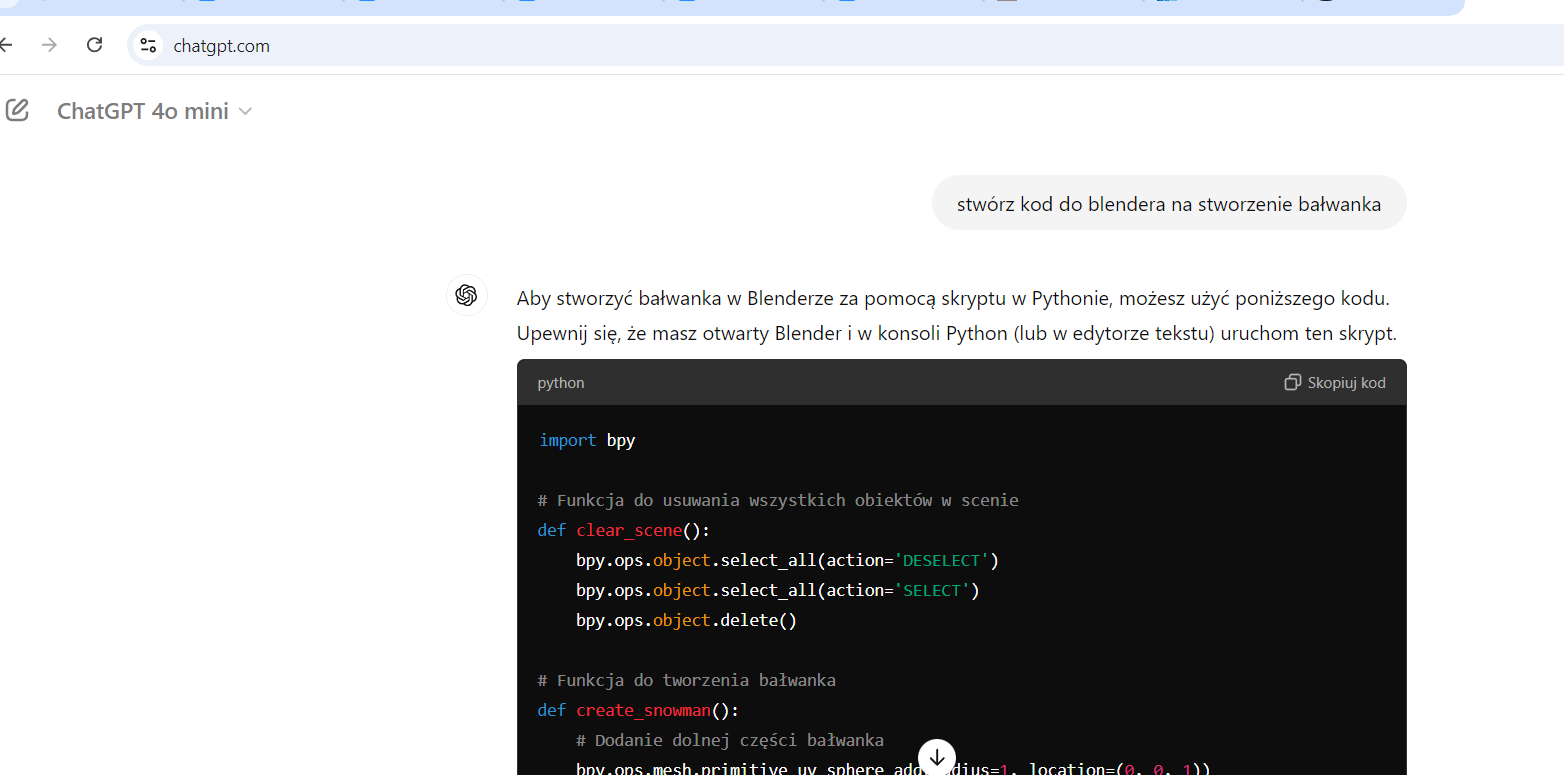
Task: Click the line with action='DESELECT'
Action: tap(788, 560)
